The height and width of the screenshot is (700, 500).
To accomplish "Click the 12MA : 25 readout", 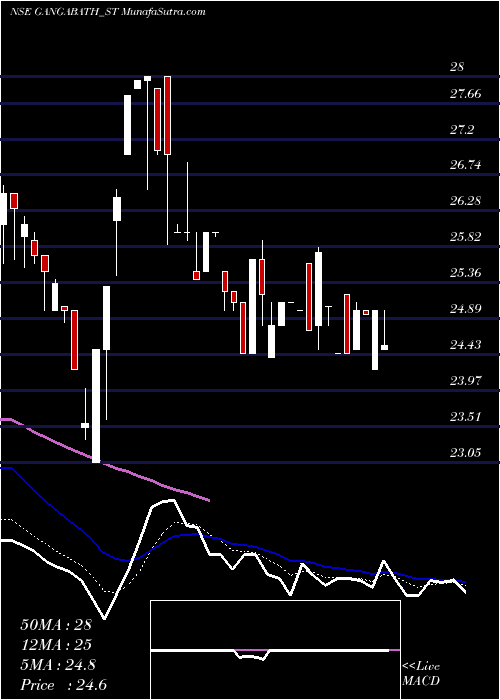I will click(x=56, y=645).
